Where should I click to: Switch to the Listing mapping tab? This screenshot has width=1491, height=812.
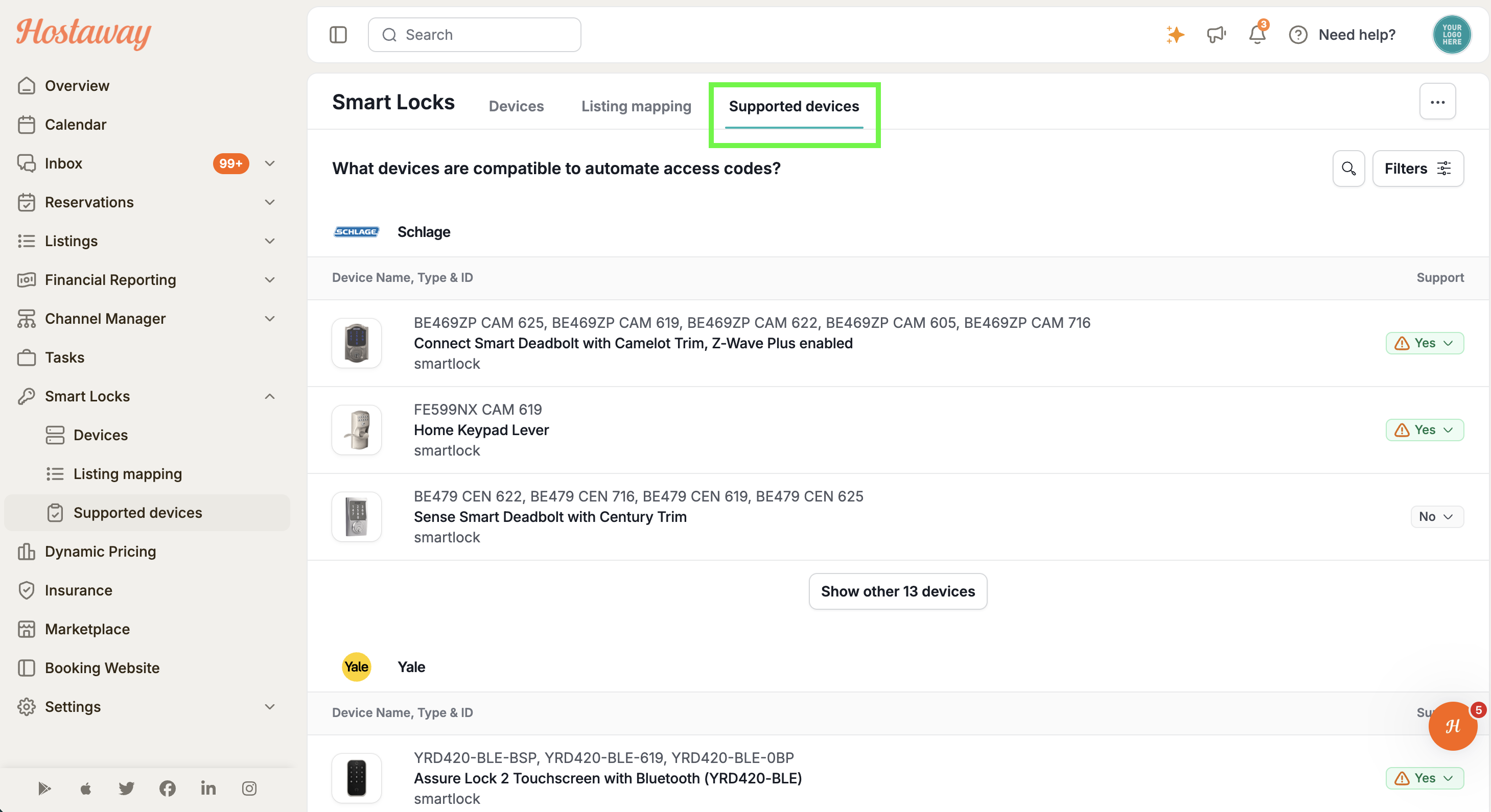pos(636,106)
